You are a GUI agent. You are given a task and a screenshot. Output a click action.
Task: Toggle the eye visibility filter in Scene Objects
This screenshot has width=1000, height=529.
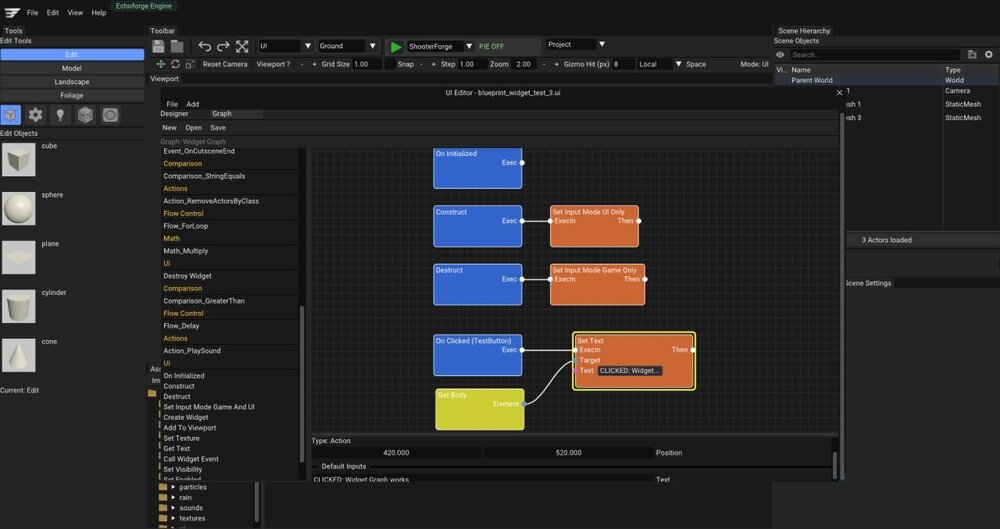coord(780,55)
